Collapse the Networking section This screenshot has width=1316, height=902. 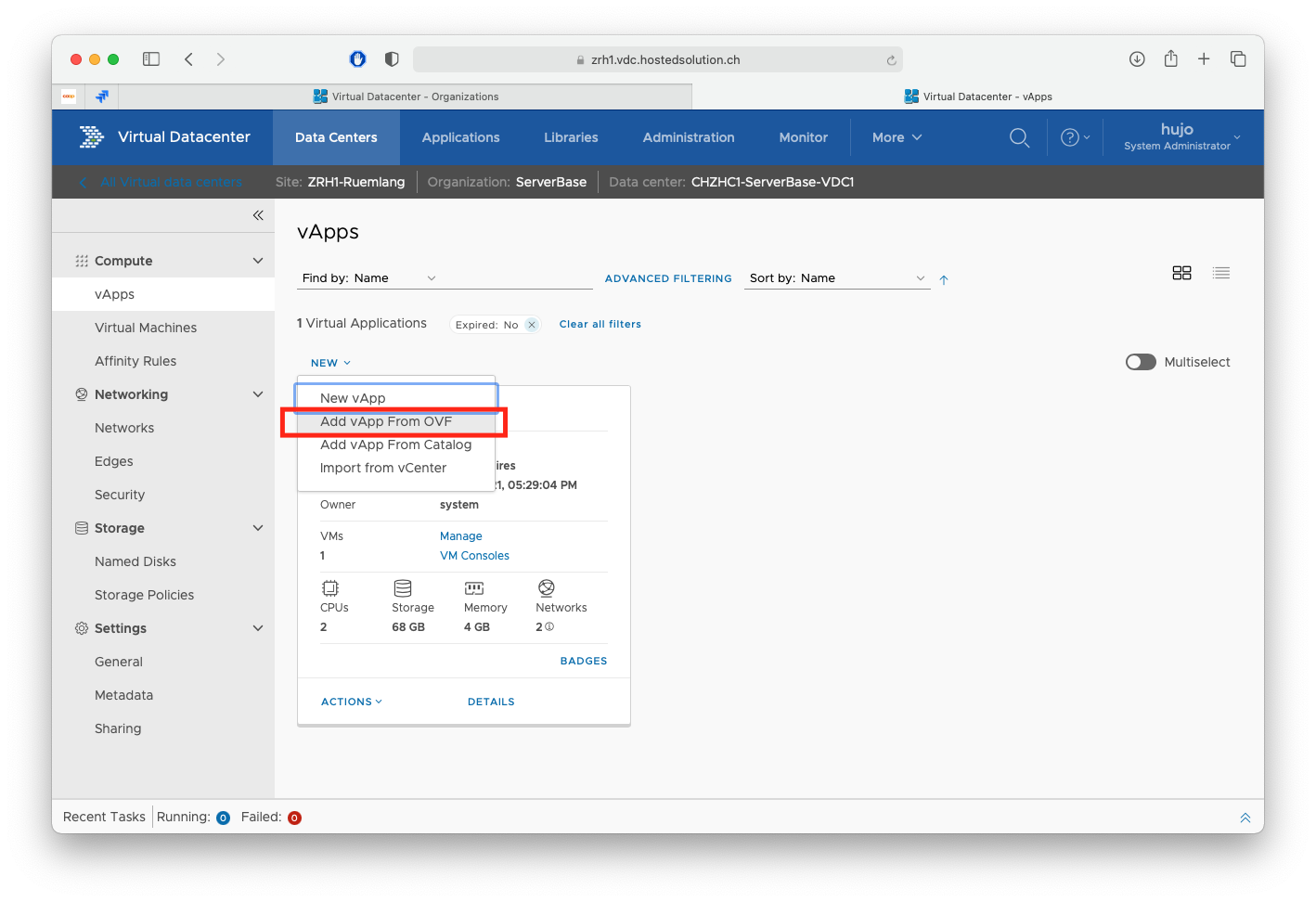pyautogui.click(x=258, y=394)
